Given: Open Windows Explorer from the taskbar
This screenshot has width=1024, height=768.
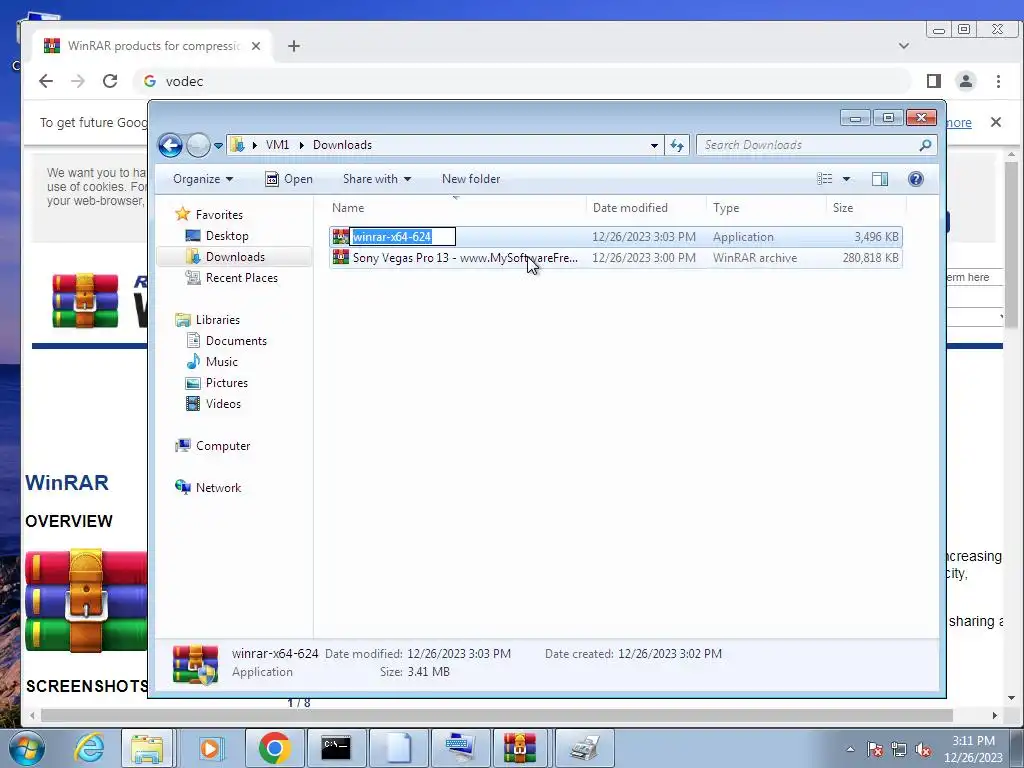Looking at the screenshot, I should pyautogui.click(x=147, y=748).
